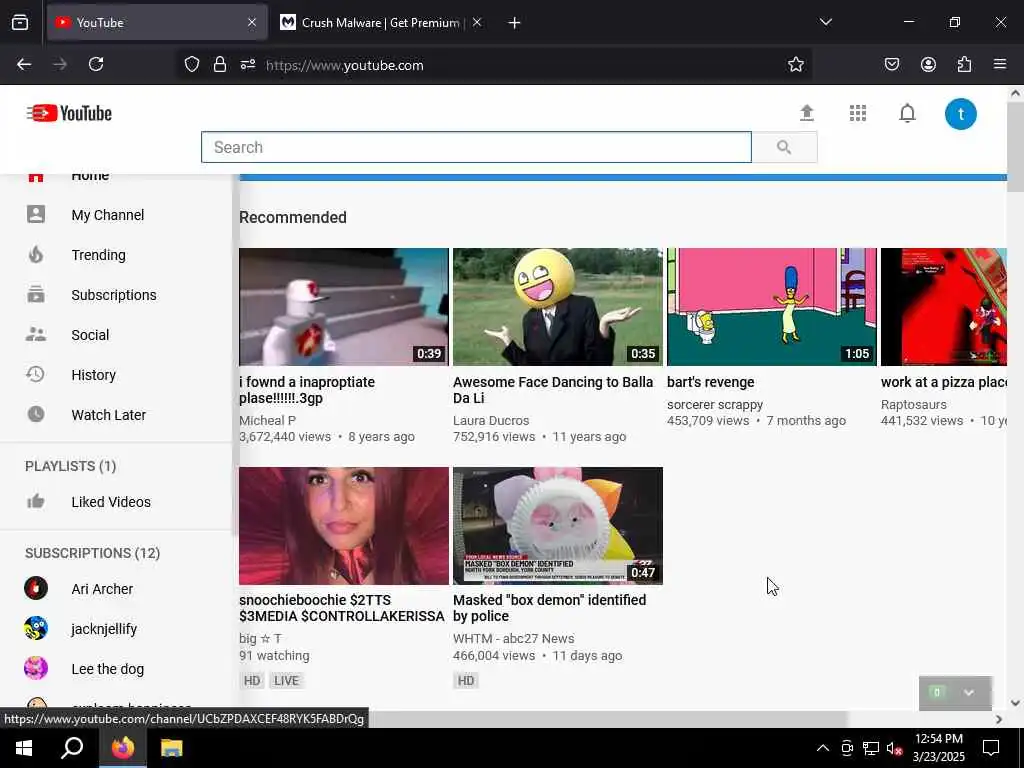Viewport: 1024px width, 768px height.
Task: Open Trending in the sidebar
Action: pos(99,255)
